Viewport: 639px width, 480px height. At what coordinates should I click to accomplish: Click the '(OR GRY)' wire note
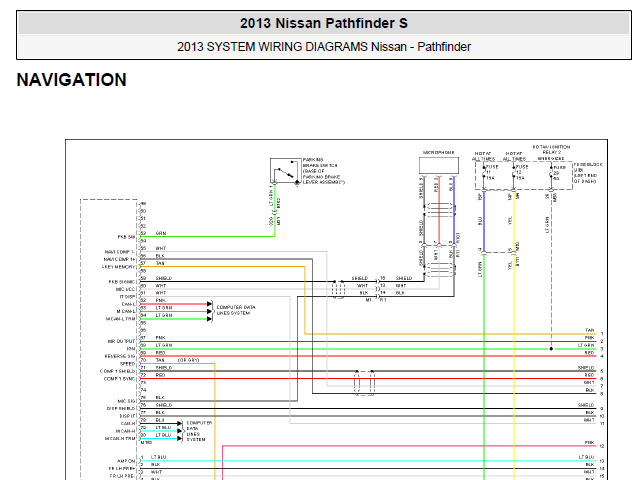(188, 360)
